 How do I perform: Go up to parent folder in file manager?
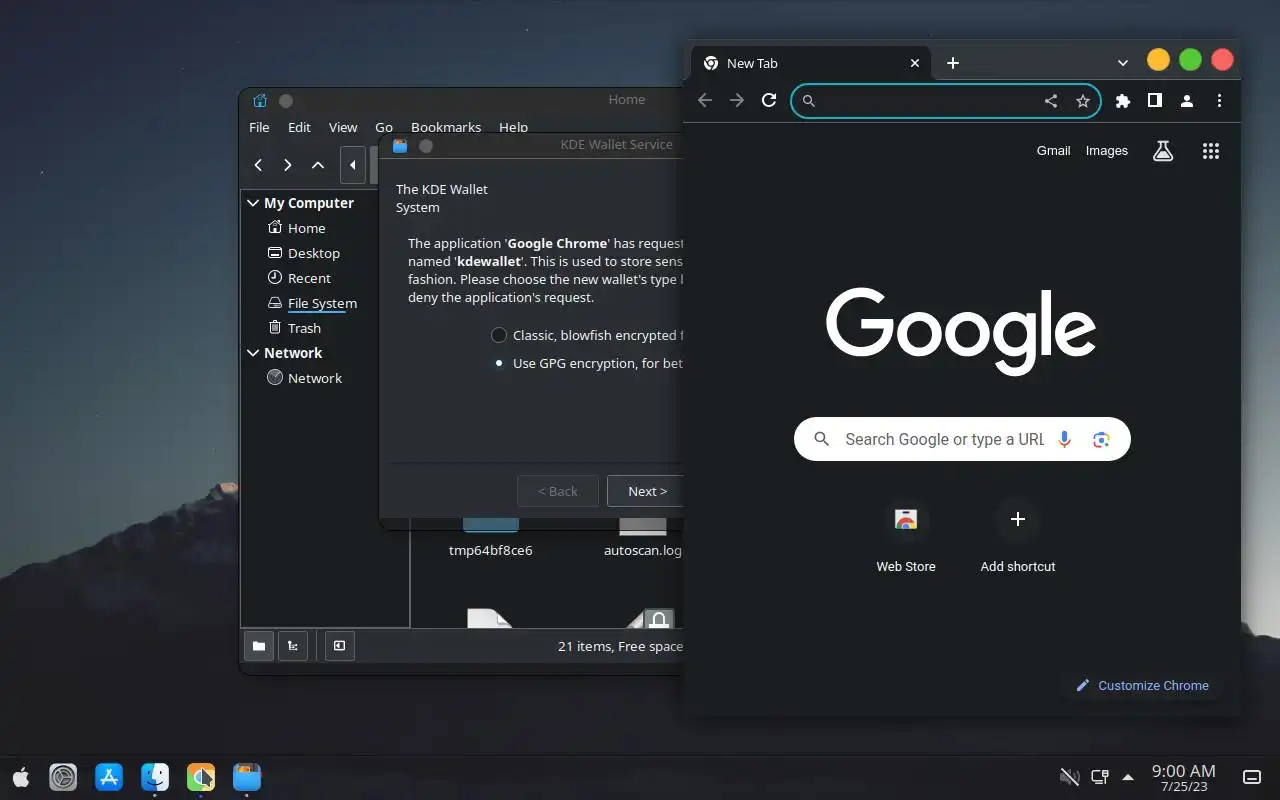(318, 165)
